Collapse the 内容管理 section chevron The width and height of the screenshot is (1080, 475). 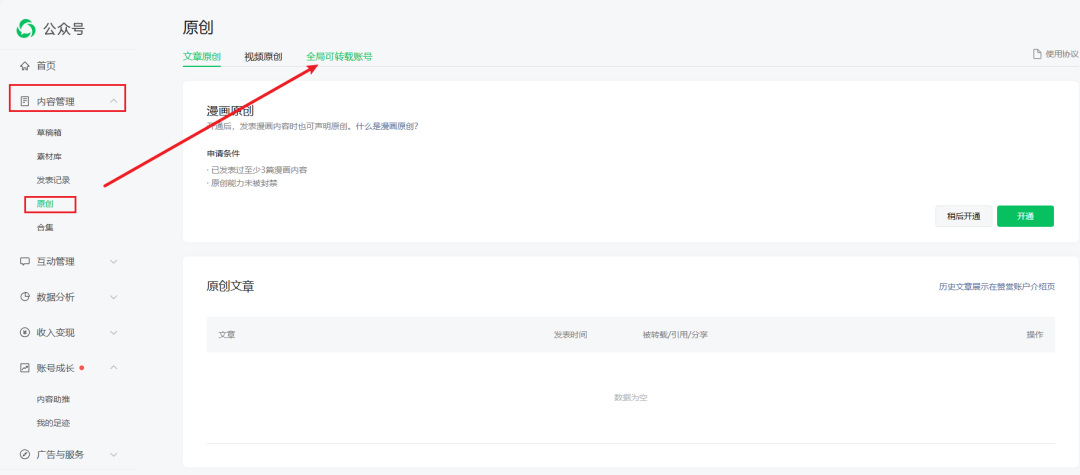tap(114, 101)
